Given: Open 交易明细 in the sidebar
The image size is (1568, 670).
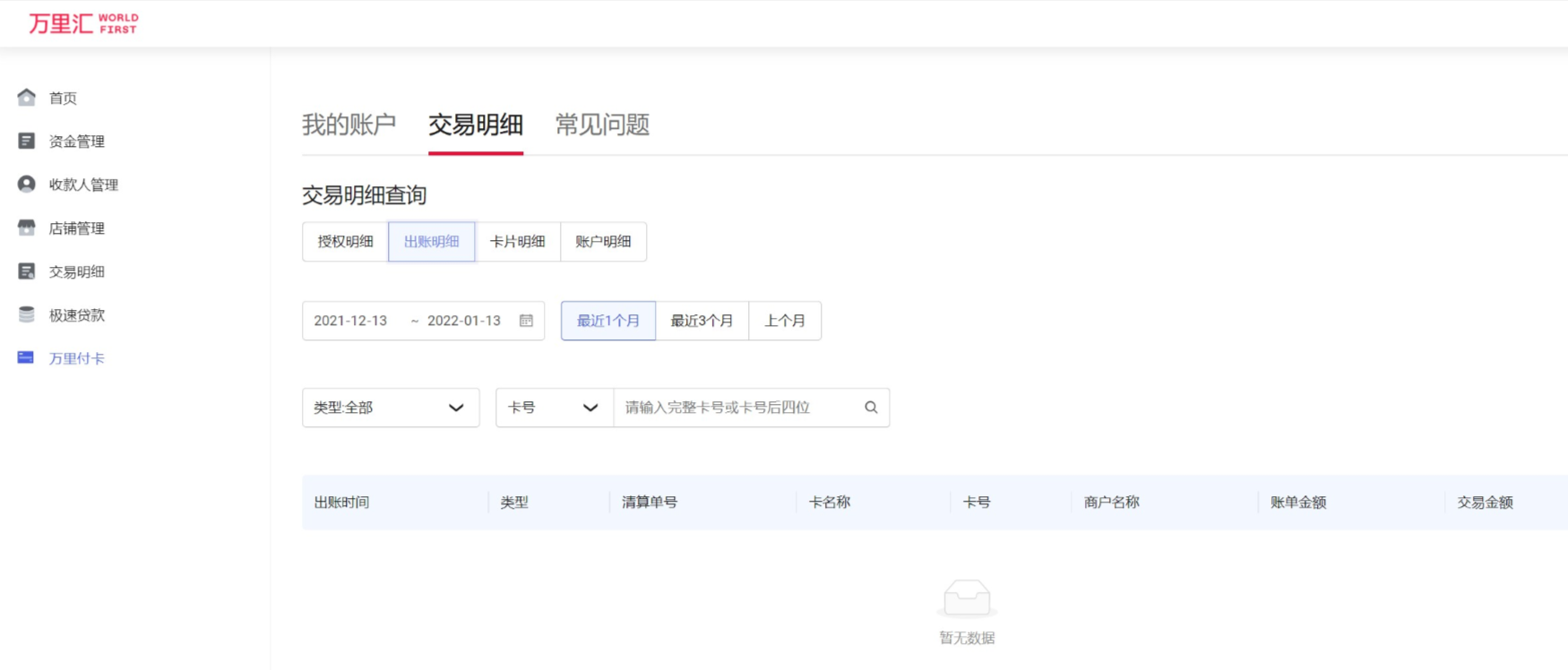Looking at the screenshot, I should click(77, 271).
